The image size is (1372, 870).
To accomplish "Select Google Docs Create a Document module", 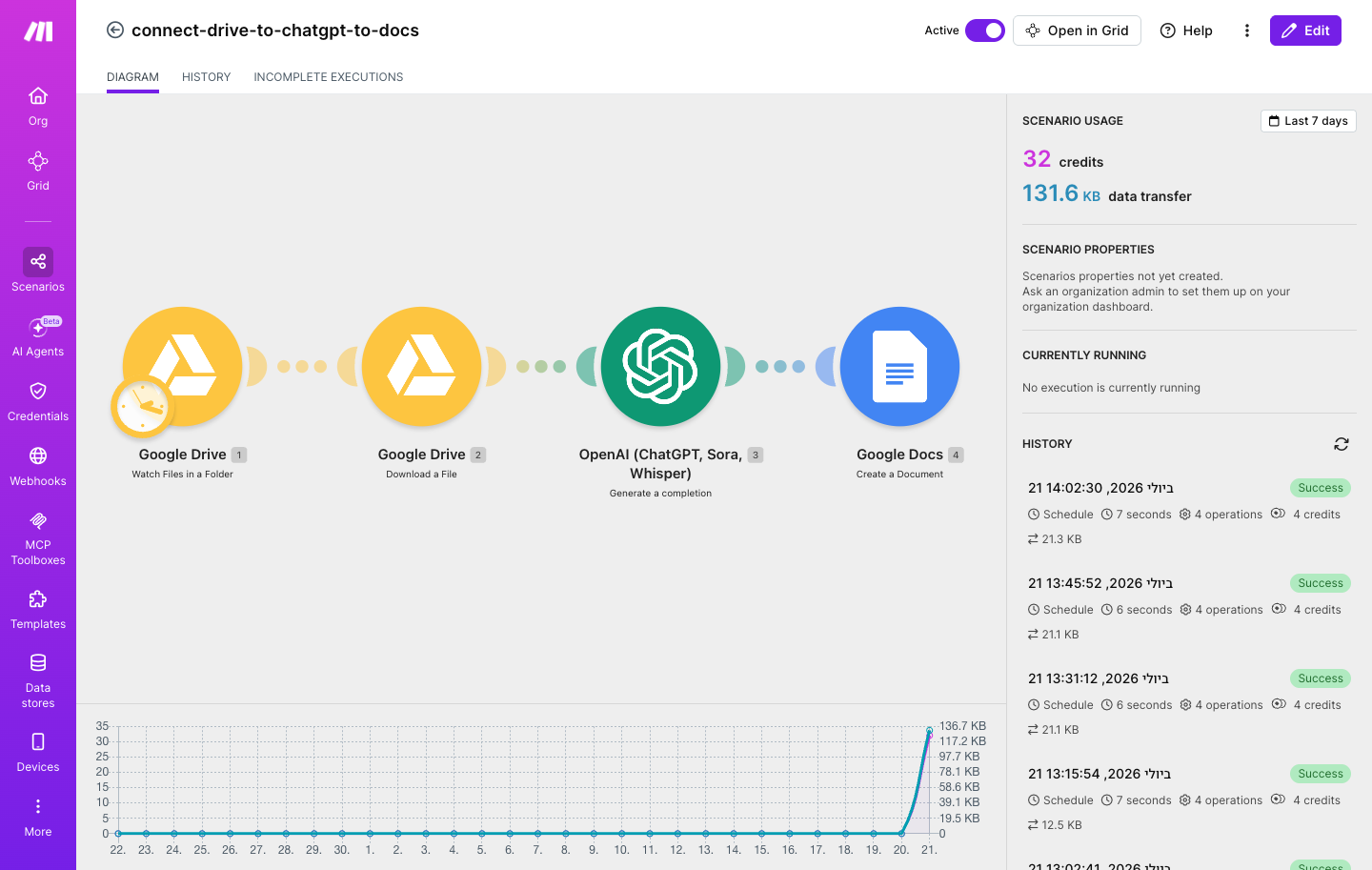I will 899,366.
